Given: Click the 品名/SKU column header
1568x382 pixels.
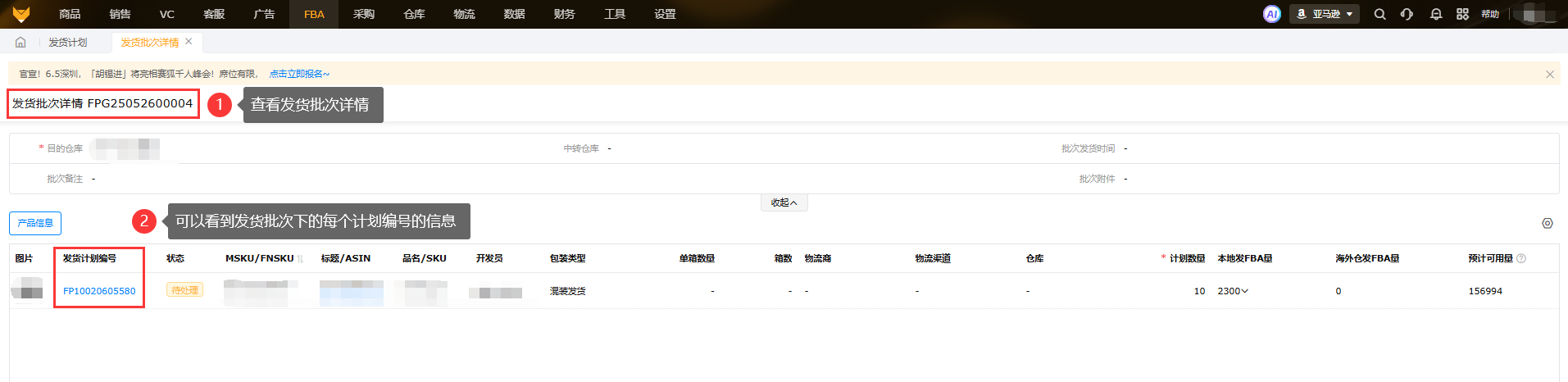Looking at the screenshot, I should [x=425, y=258].
